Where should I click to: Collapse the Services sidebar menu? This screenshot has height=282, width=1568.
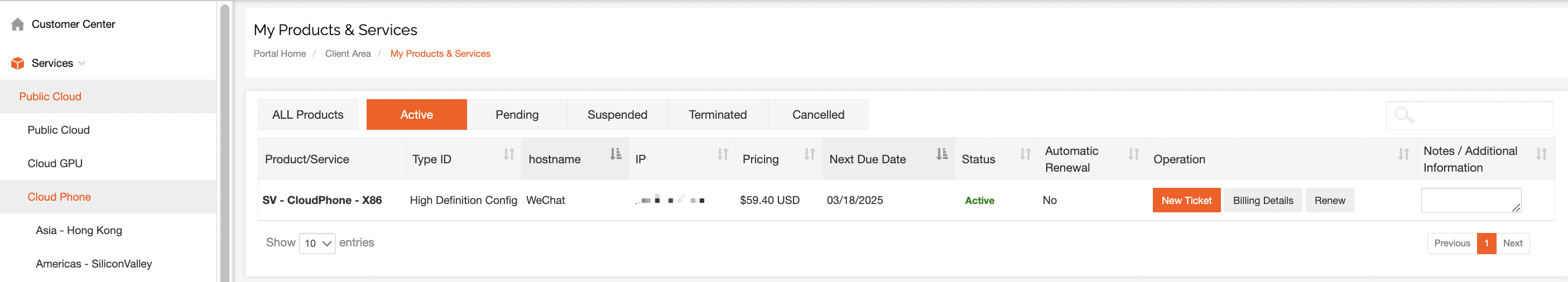81,63
